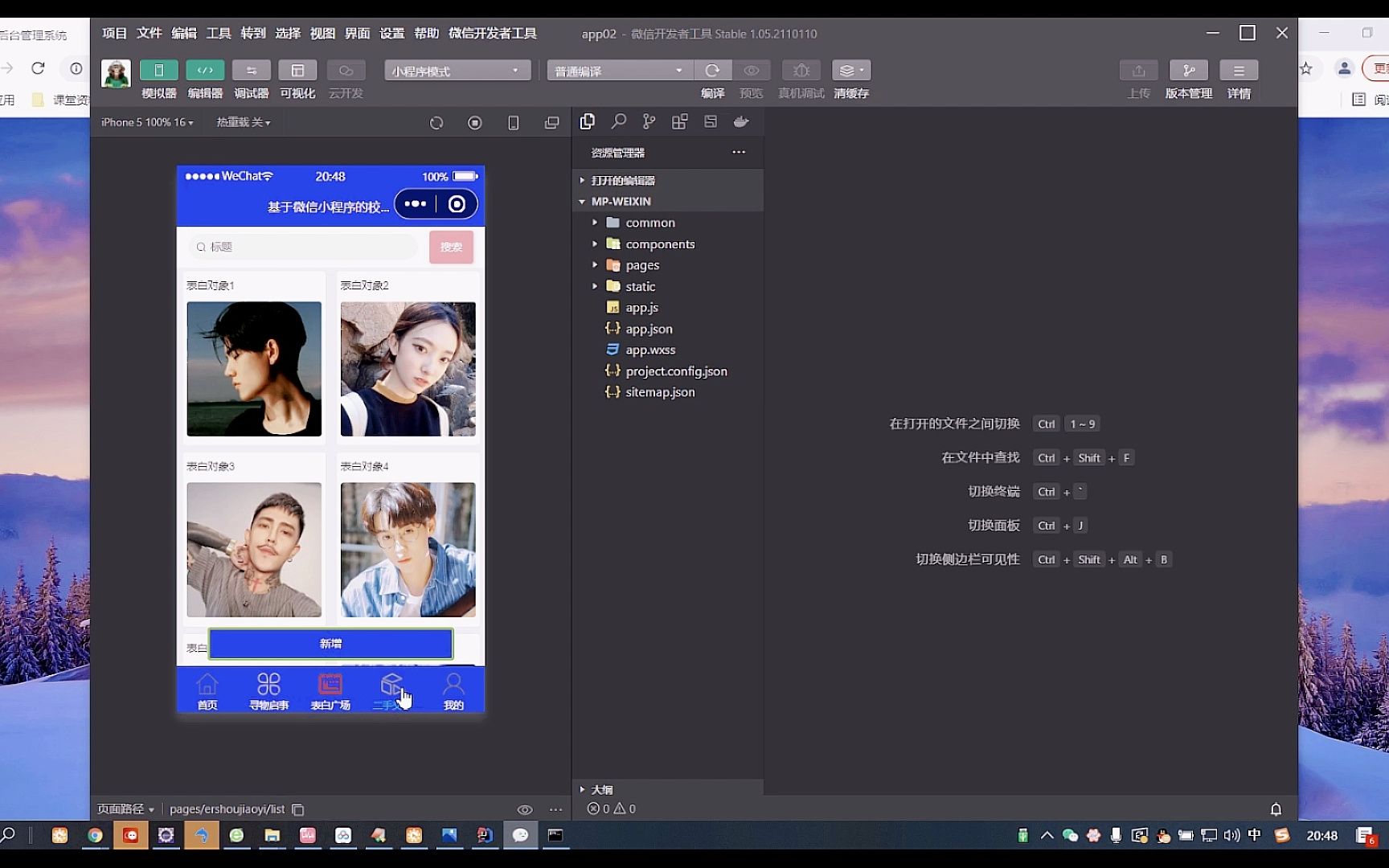Click the 编译 compile button

click(713, 70)
